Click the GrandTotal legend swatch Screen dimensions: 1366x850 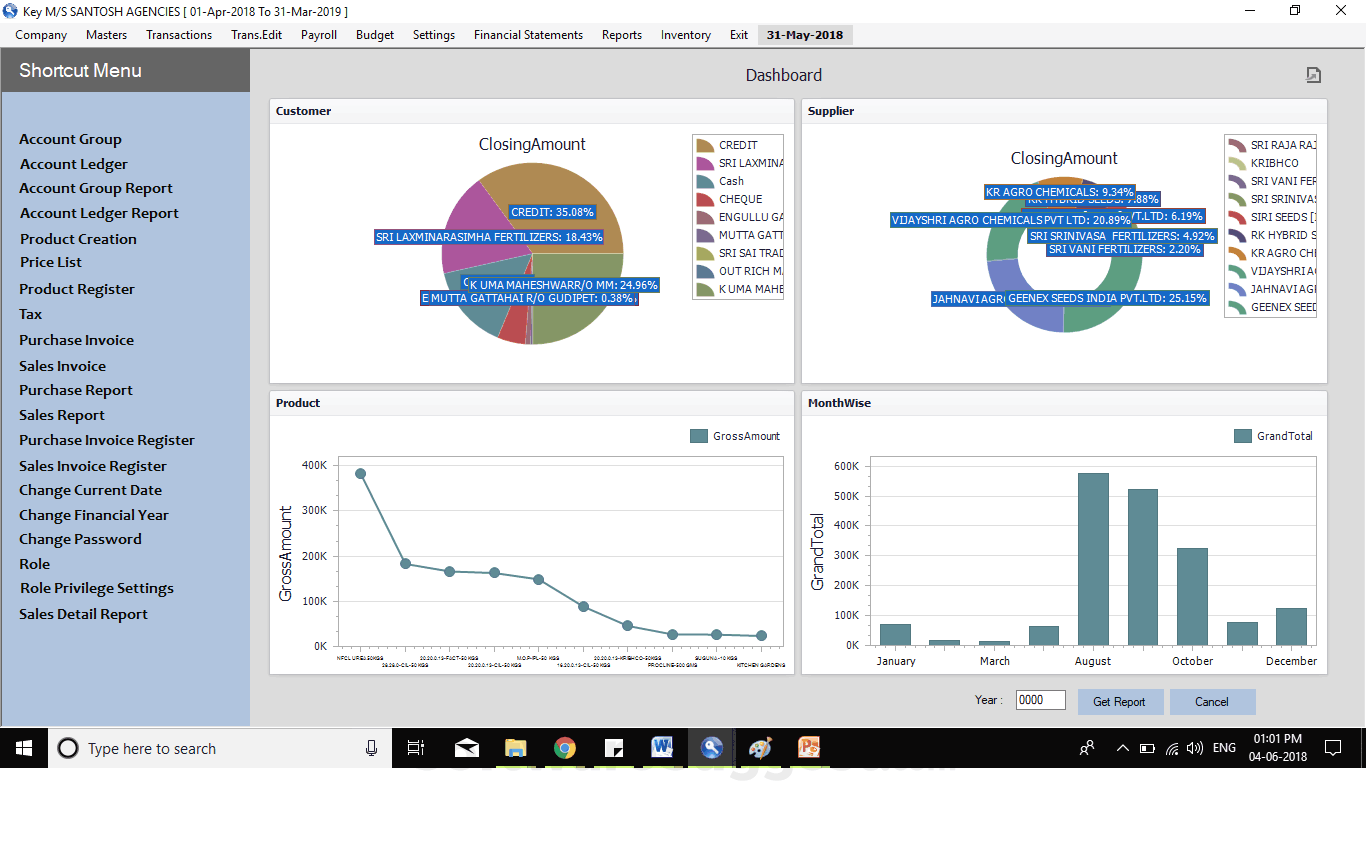[1243, 436]
